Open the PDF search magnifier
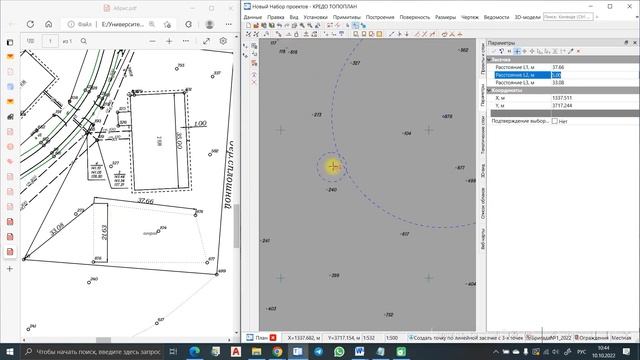The image size is (640, 360). click(84, 41)
